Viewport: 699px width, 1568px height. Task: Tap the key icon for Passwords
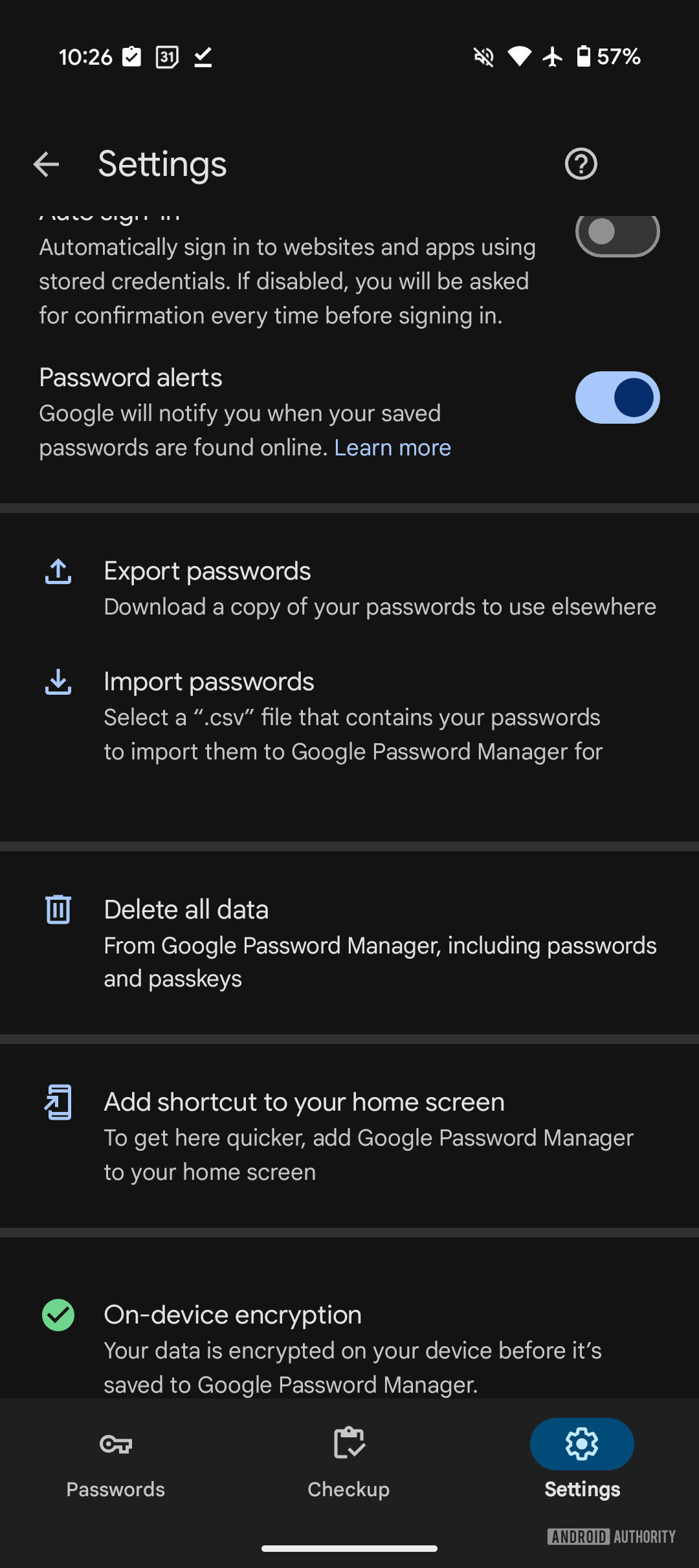click(x=116, y=1444)
